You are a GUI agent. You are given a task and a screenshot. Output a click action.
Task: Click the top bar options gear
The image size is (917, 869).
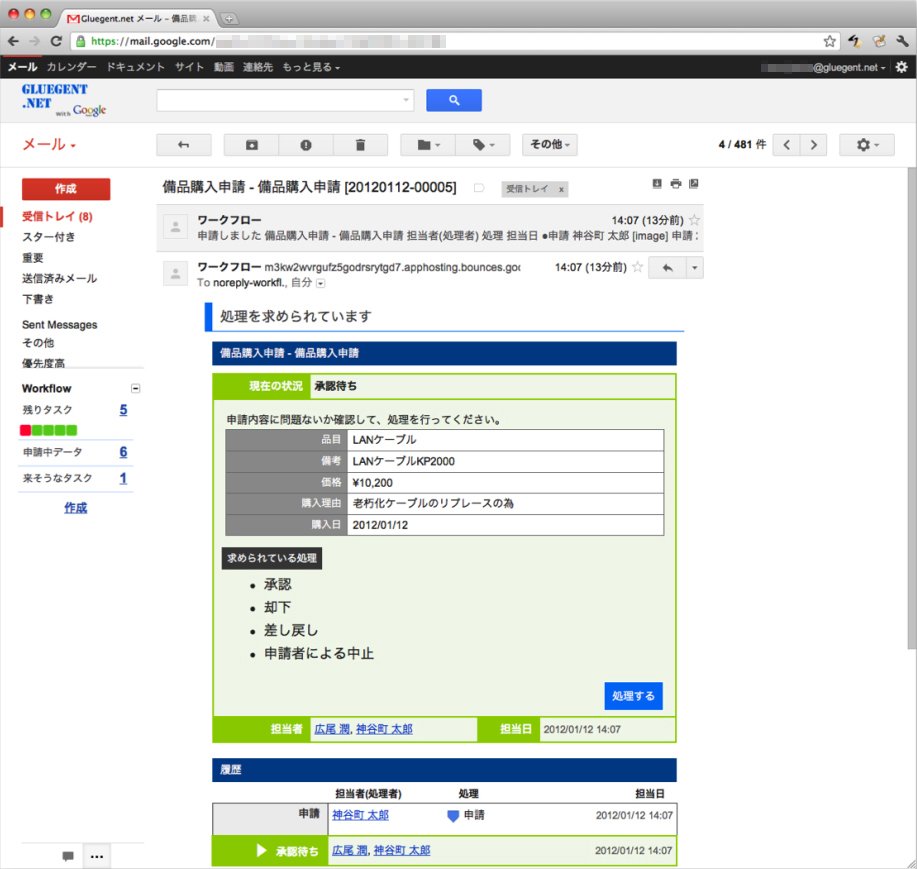902,67
